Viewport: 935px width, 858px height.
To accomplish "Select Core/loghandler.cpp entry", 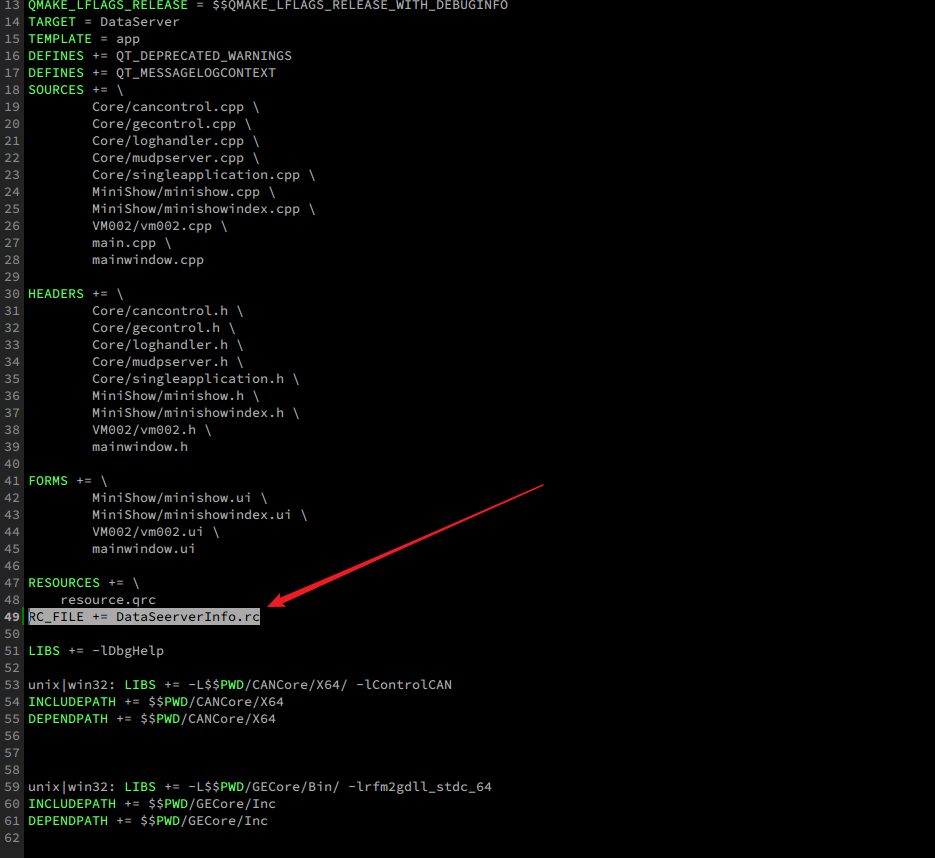I will [175, 141].
